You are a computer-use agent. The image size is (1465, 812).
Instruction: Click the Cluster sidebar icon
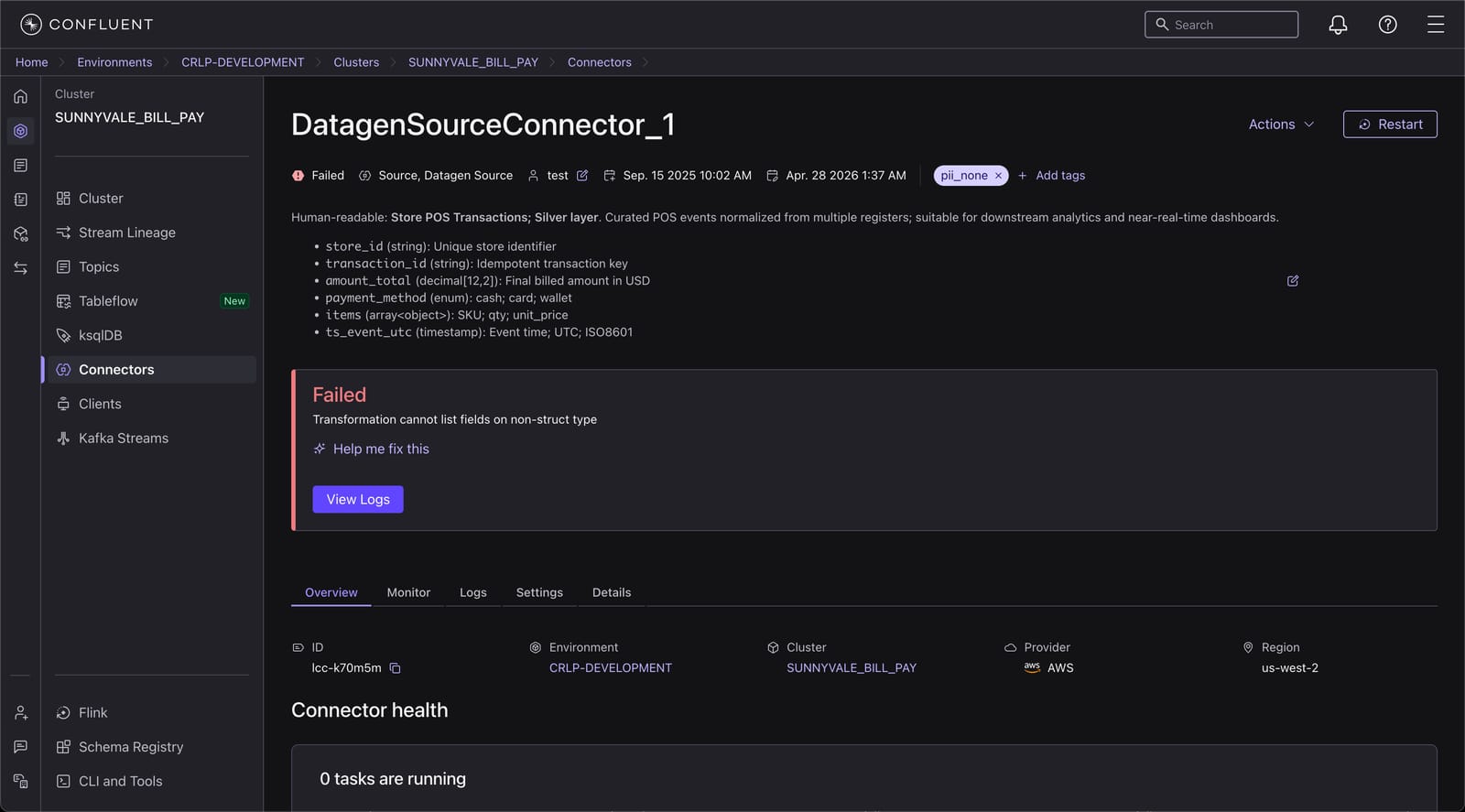point(63,199)
